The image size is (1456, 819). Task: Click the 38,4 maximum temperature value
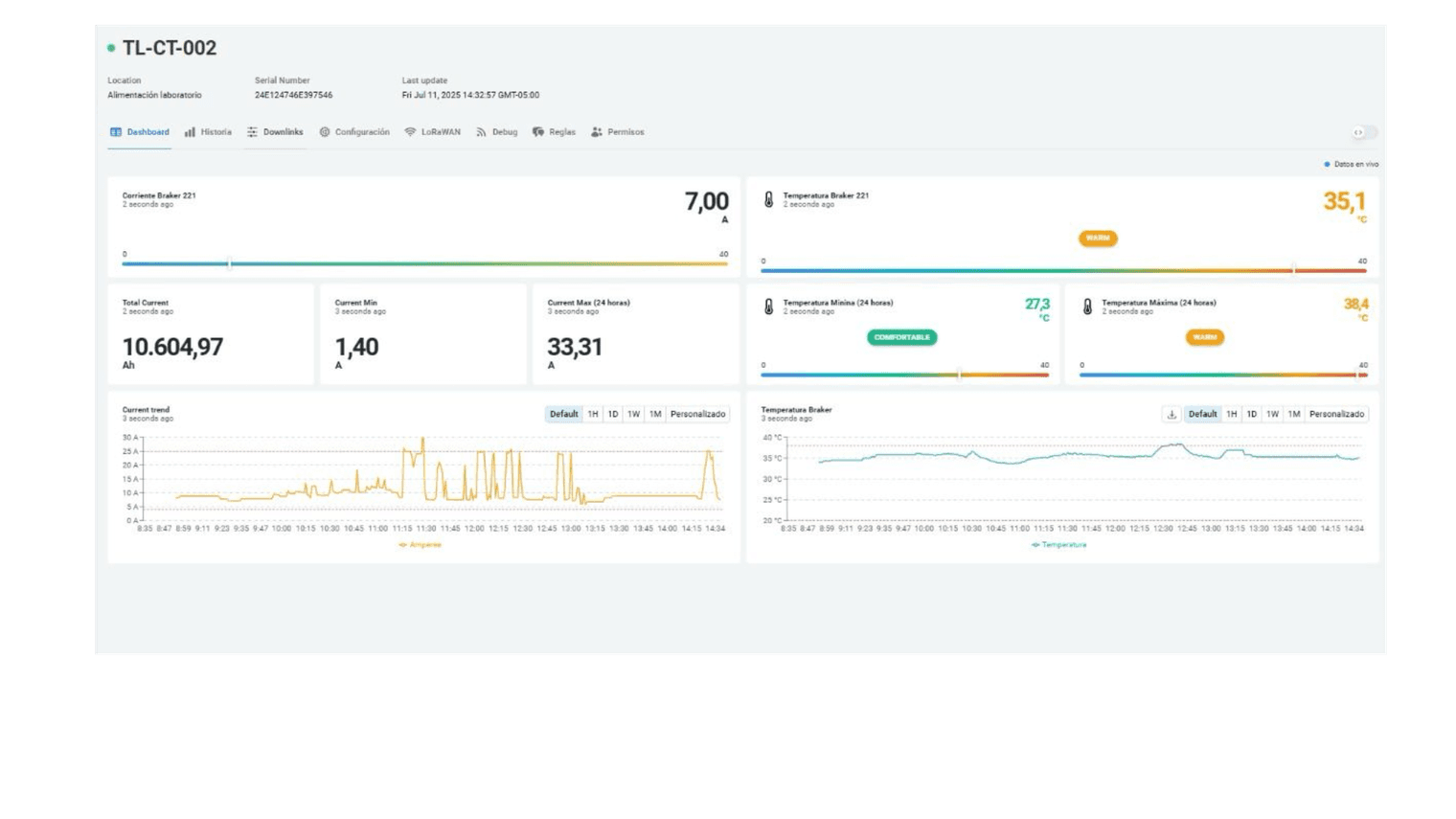pos(1355,304)
